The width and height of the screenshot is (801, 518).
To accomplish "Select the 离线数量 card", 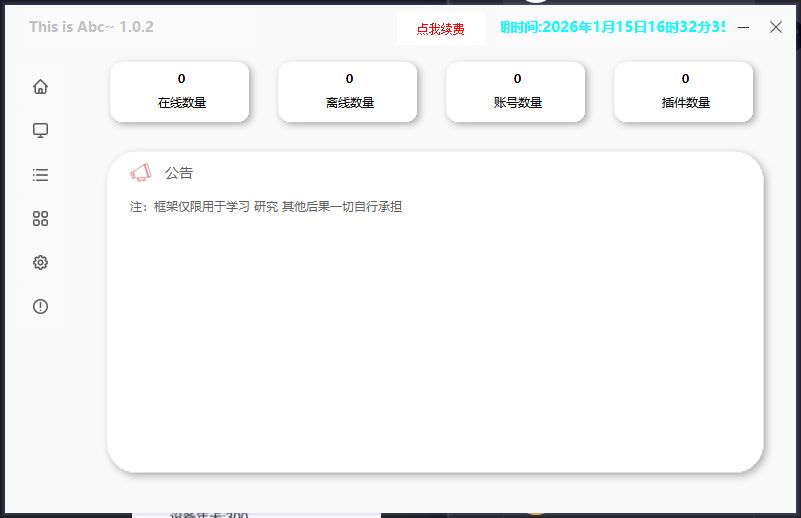I will 348,92.
